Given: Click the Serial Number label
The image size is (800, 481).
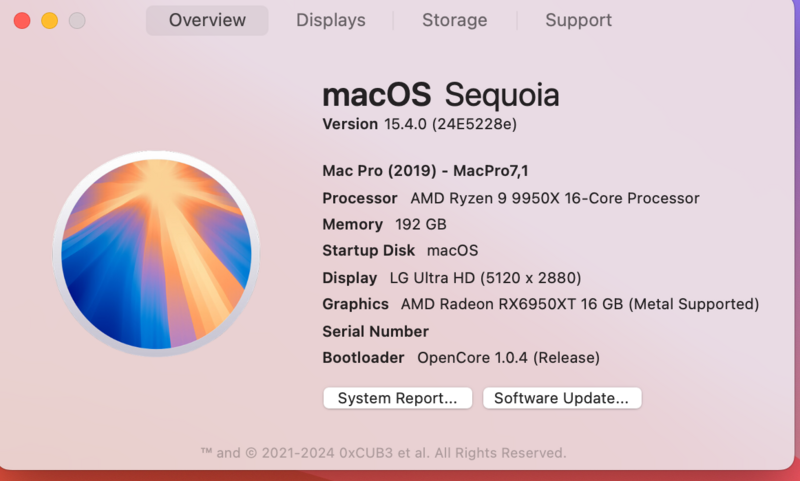Looking at the screenshot, I should (375, 331).
